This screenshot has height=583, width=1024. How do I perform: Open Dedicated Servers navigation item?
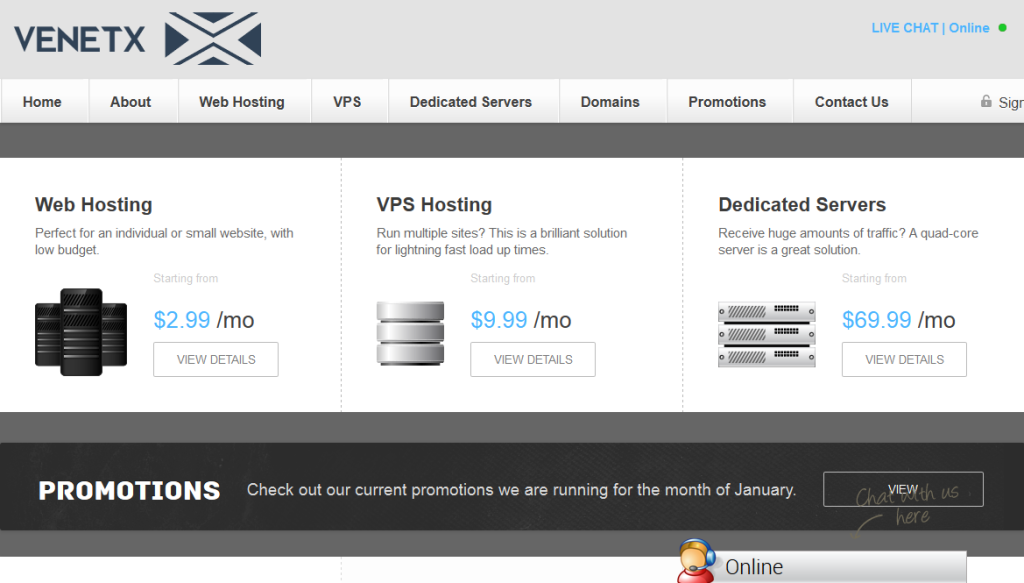coord(471,102)
